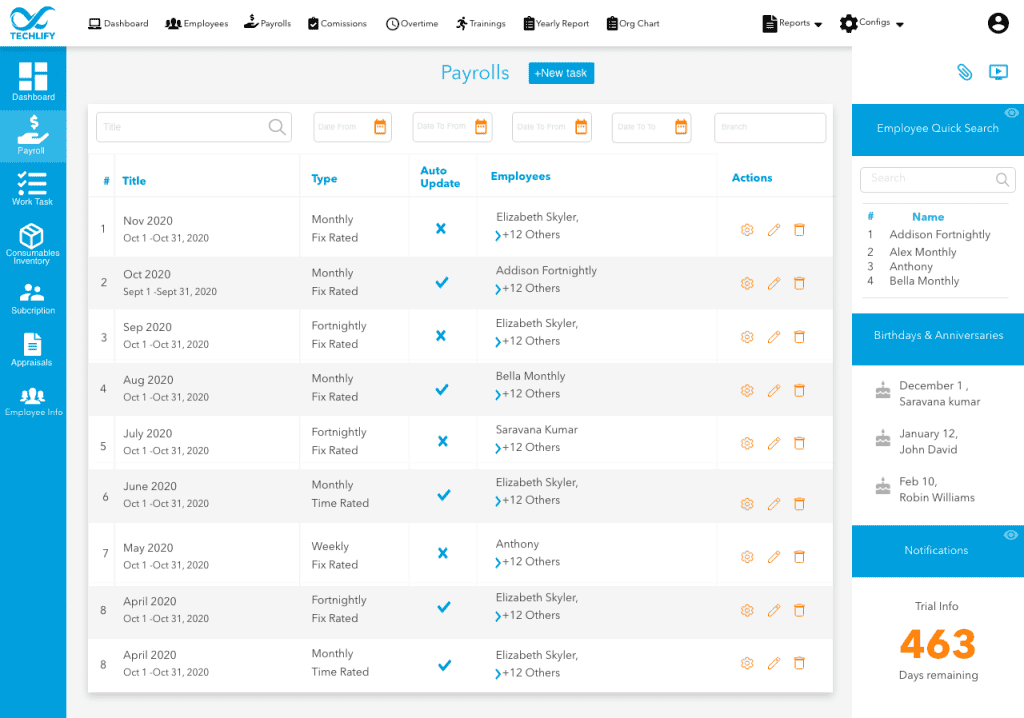This screenshot has width=1024, height=718.
Task: Open Payrolls in the top navigation
Action: pyautogui.click(x=267, y=24)
